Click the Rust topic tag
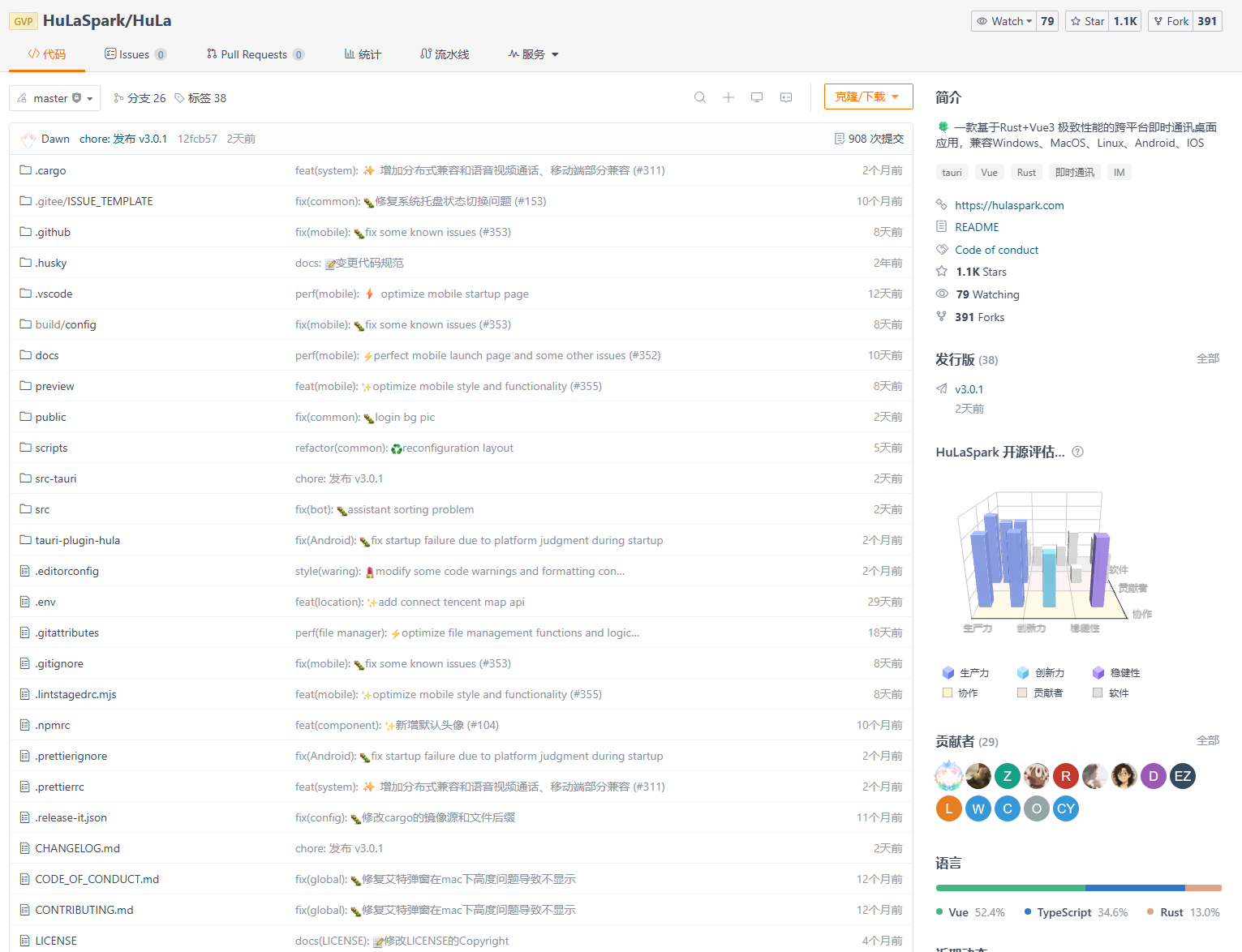This screenshot has height=952, width=1242. (x=1026, y=172)
